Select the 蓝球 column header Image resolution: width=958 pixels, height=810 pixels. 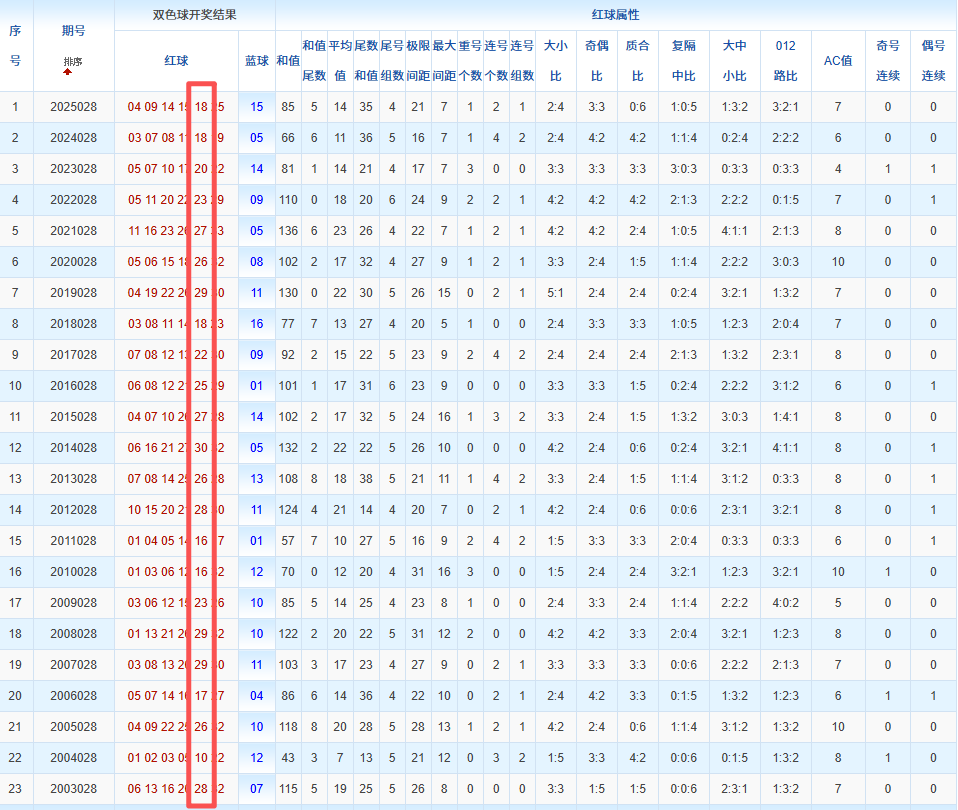(x=257, y=61)
